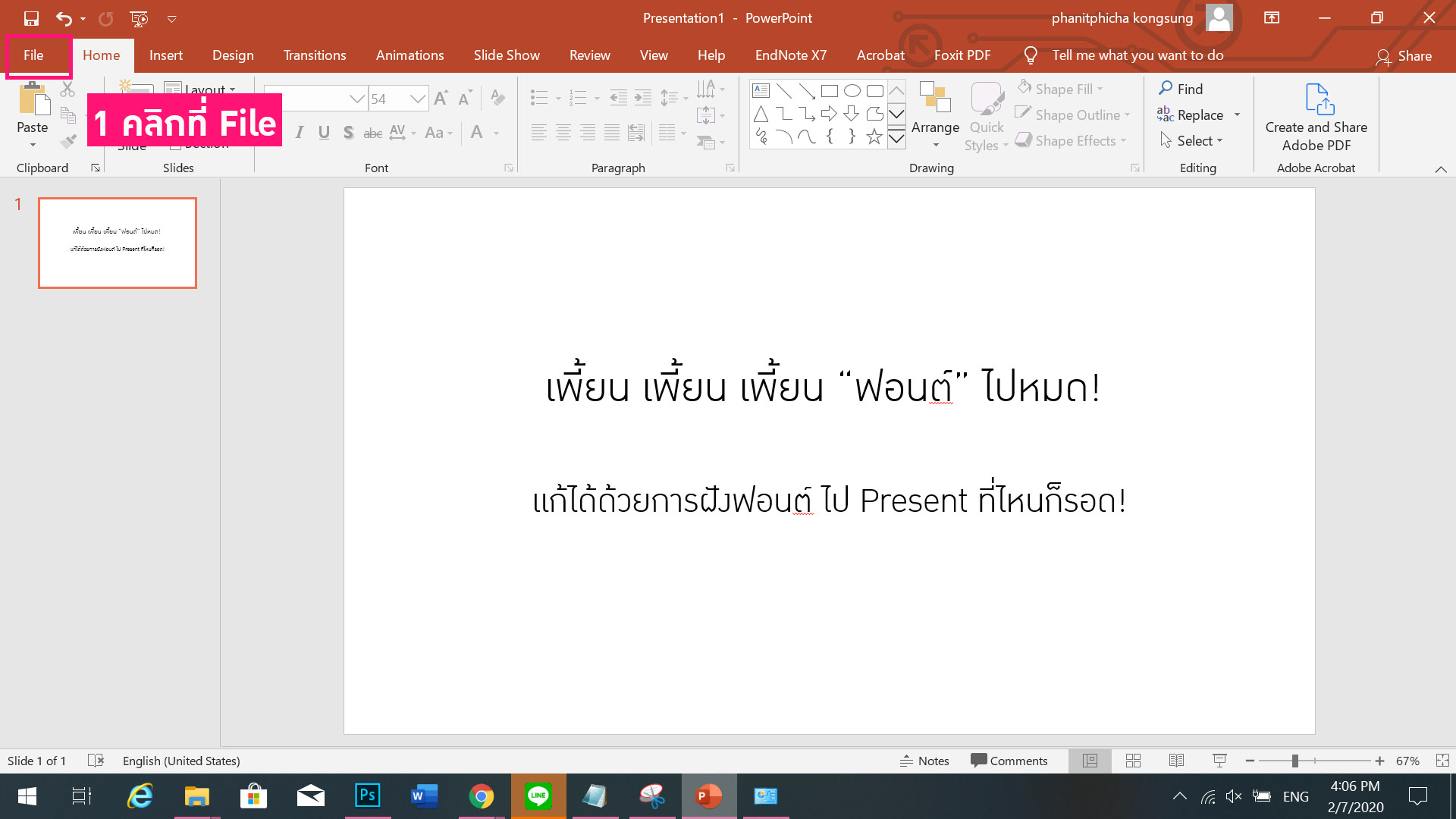Click Create and Share Adobe PDF
The image size is (1456, 819).
(1316, 118)
